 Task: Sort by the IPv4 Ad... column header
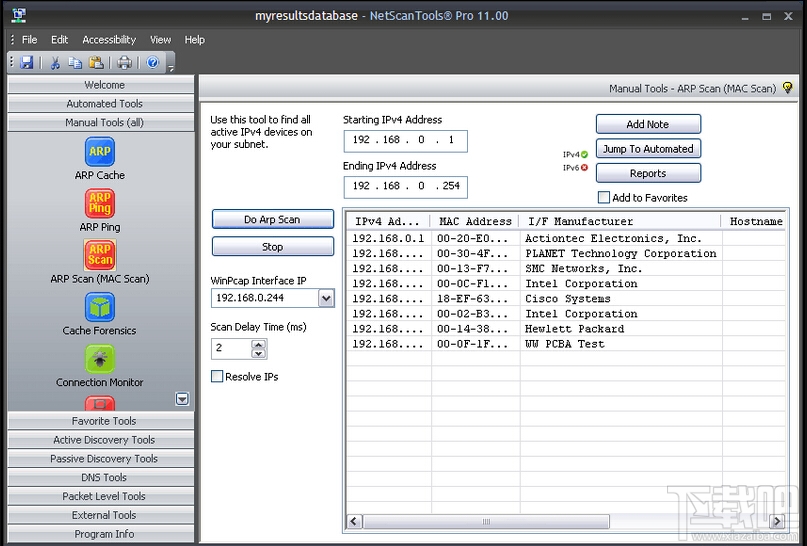tap(388, 221)
